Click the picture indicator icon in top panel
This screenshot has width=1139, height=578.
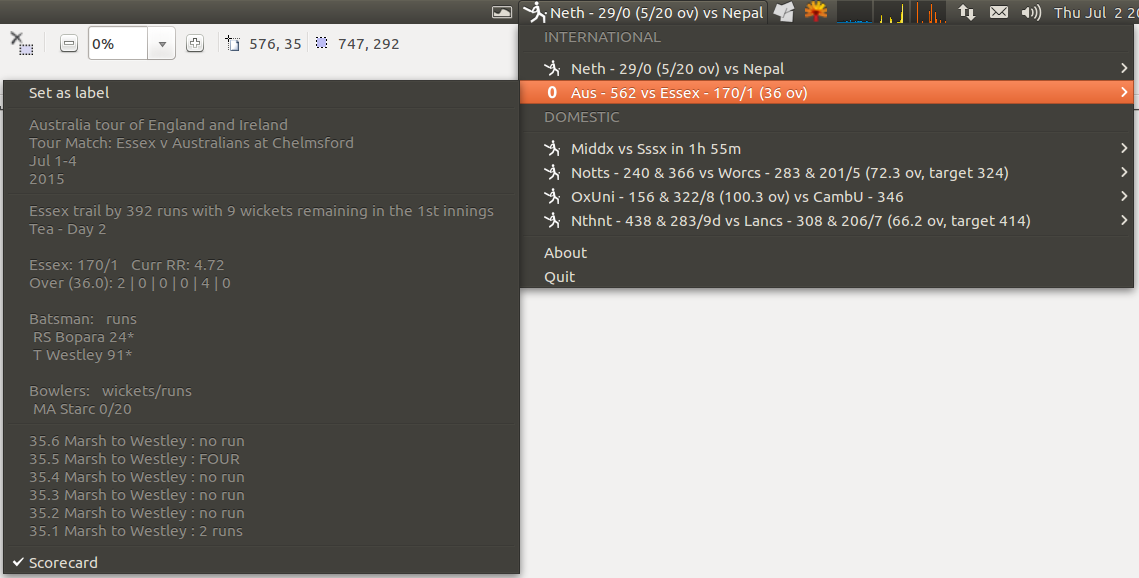pos(502,12)
